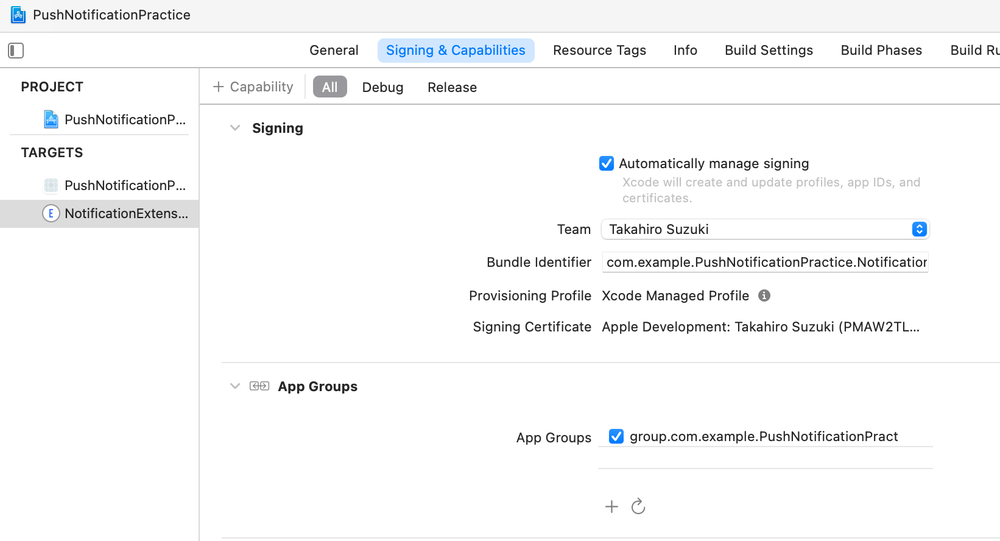The height and width of the screenshot is (541, 1000).
Task: Collapse the Signing section
Action: [x=235, y=128]
